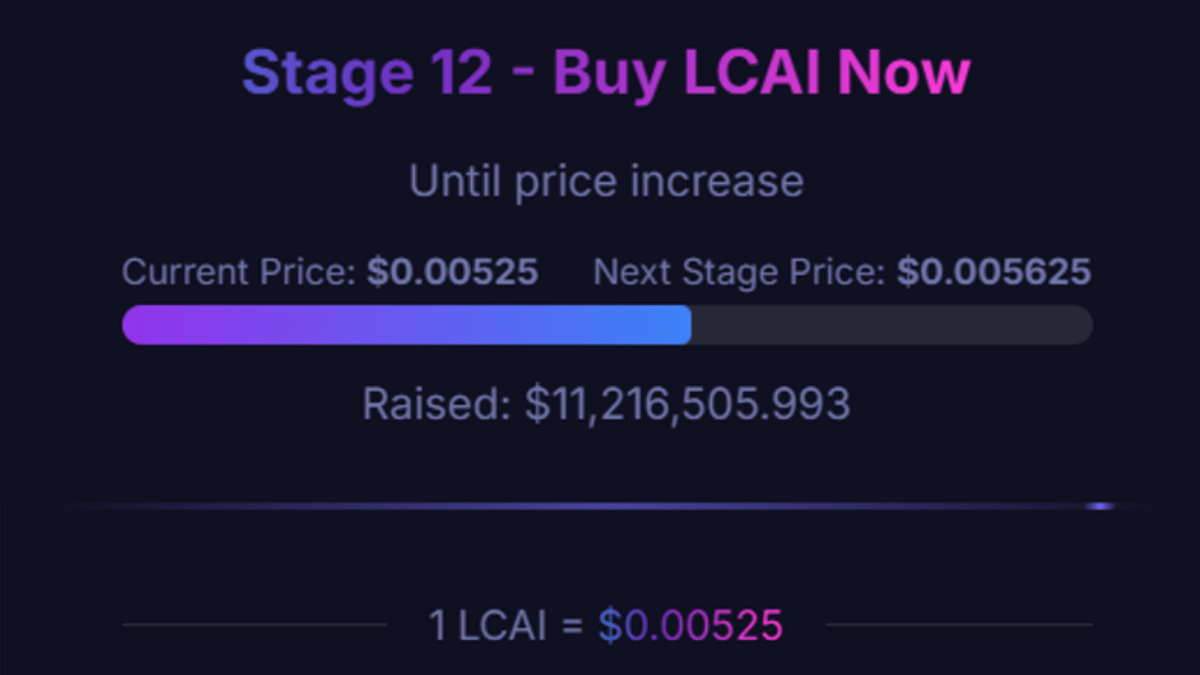Screen dimensions: 1200x675
Task: Click the "Until price increase" countdown label
Action: coord(606,181)
